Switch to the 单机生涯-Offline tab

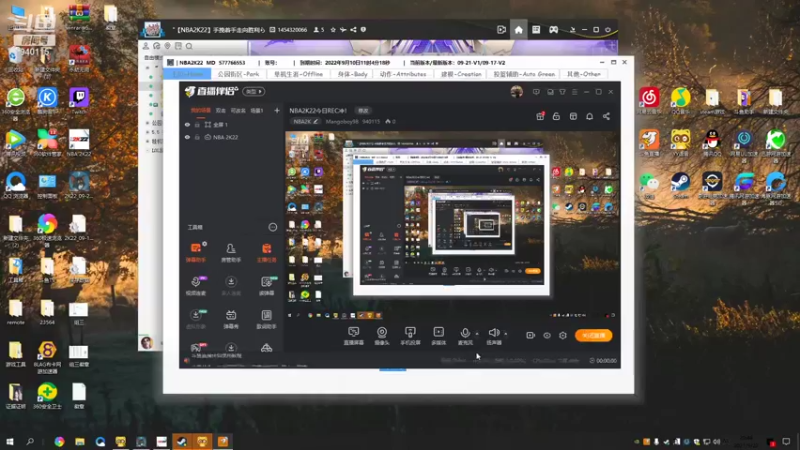(298, 74)
